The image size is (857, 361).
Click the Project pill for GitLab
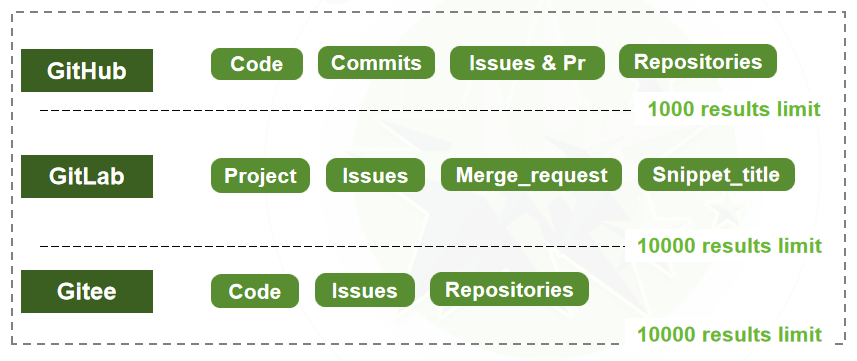click(x=260, y=176)
